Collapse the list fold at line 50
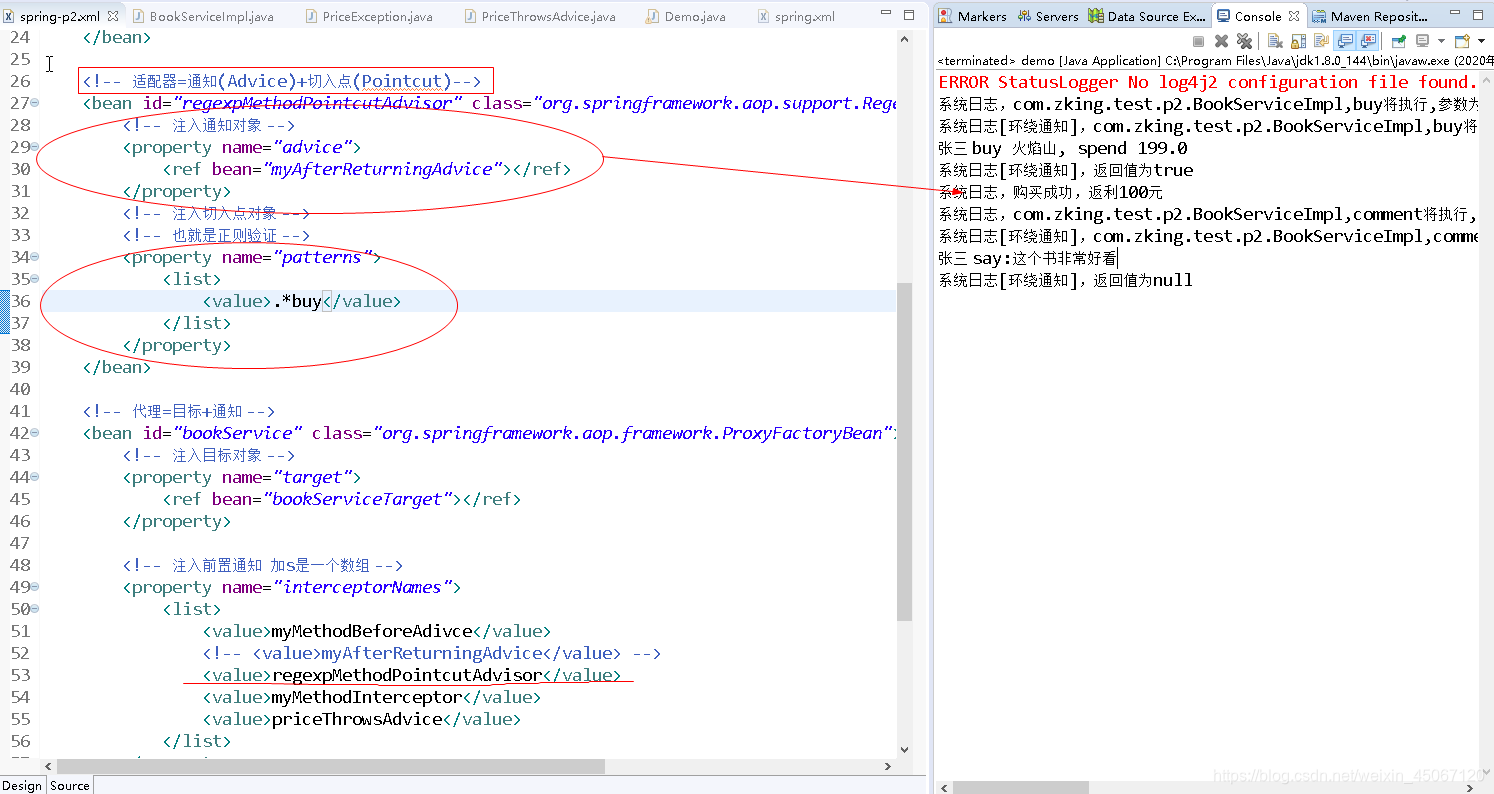 pos(35,609)
